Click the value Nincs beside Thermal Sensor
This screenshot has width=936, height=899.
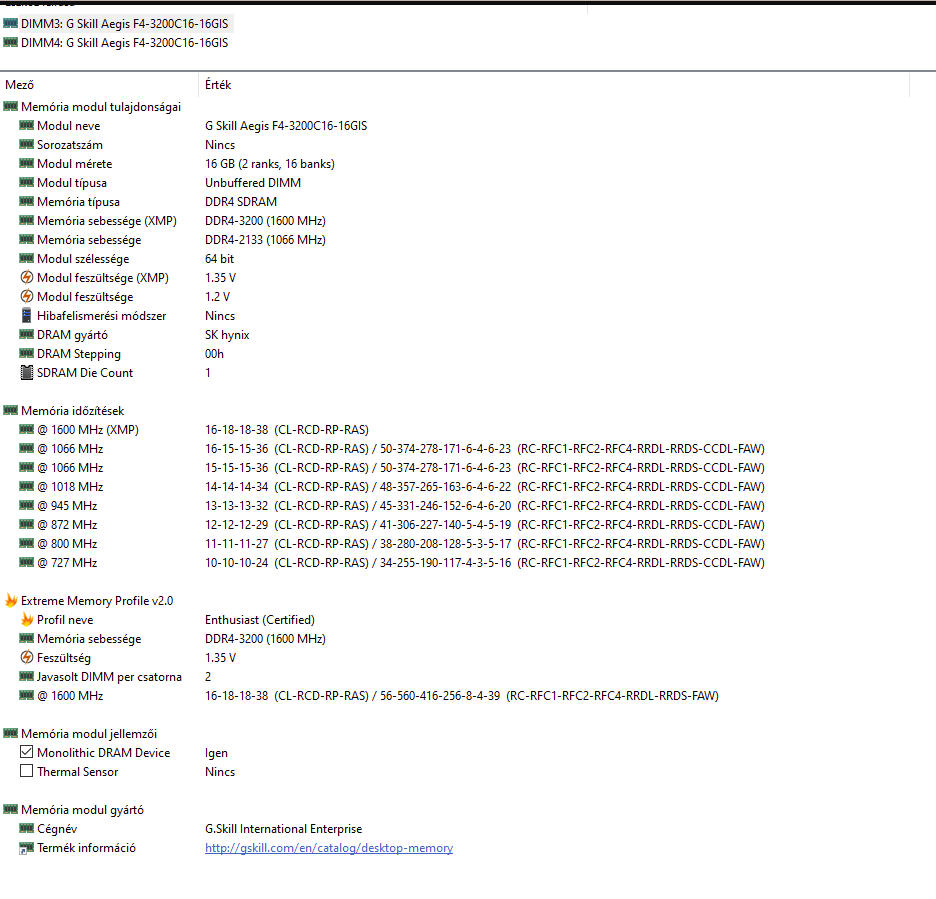tap(220, 772)
